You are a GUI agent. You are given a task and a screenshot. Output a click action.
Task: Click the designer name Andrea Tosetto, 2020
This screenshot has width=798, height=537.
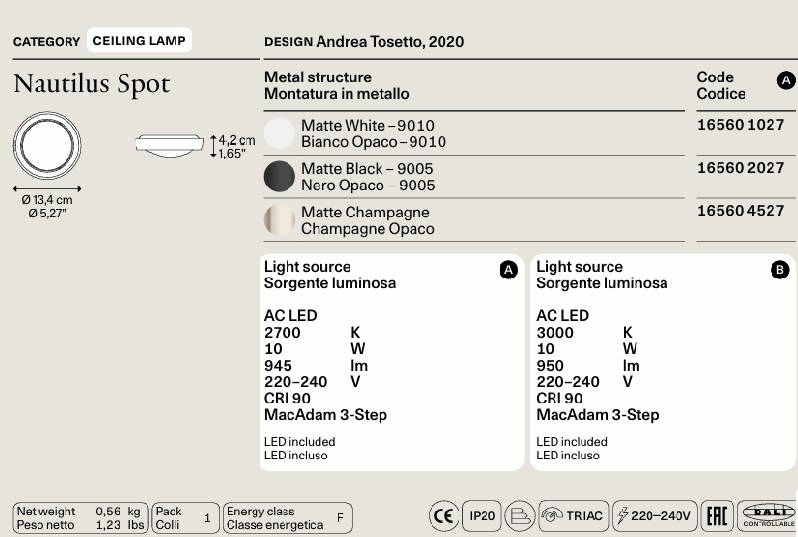tap(390, 42)
